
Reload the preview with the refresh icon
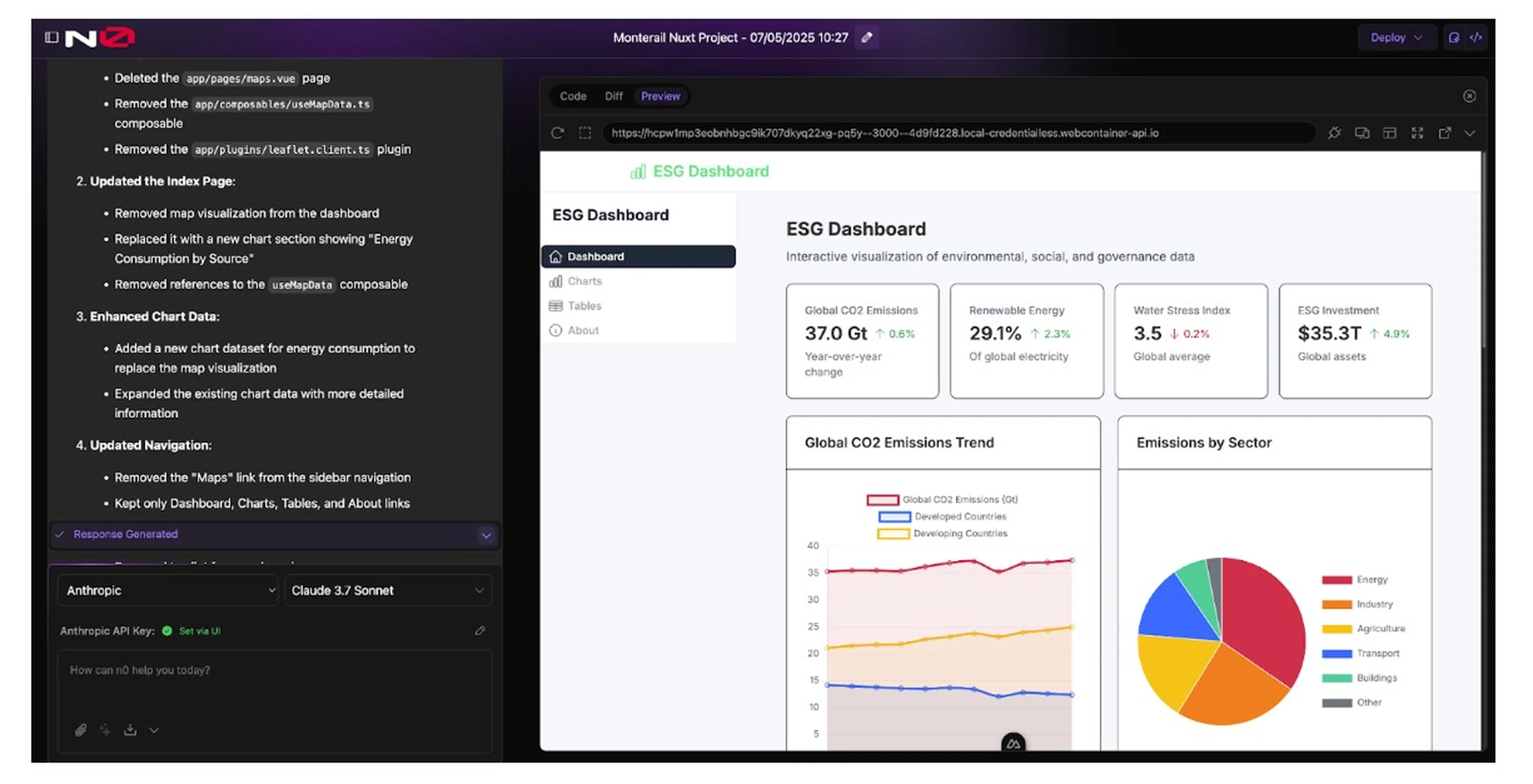[x=557, y=133]
